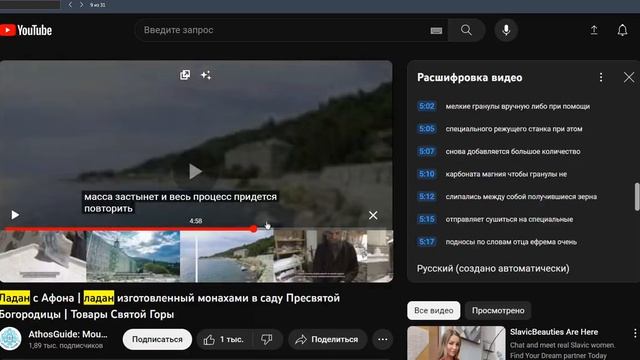Select the monk in workshop preview thumbnail
The image size is (640, 360).
click(320, 256)
